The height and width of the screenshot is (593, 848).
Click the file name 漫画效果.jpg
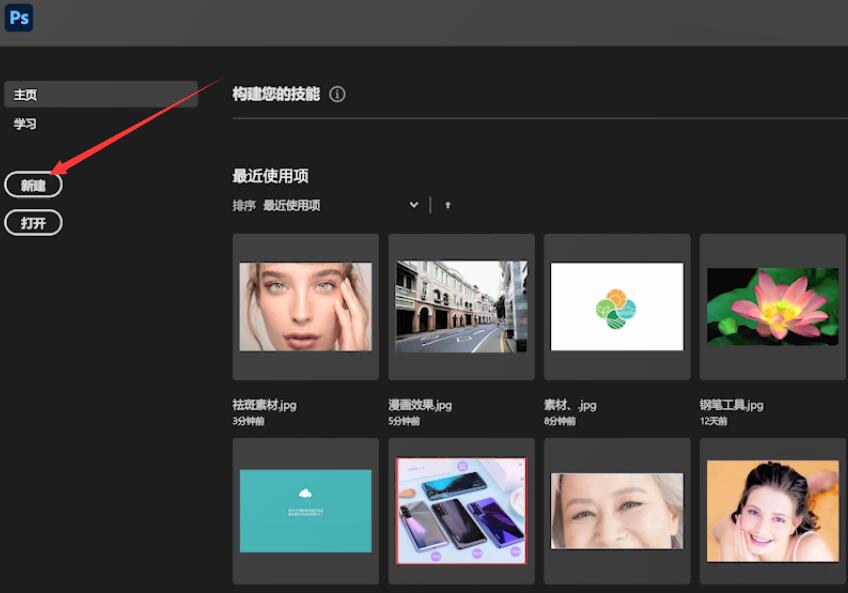tap(420, 405)
